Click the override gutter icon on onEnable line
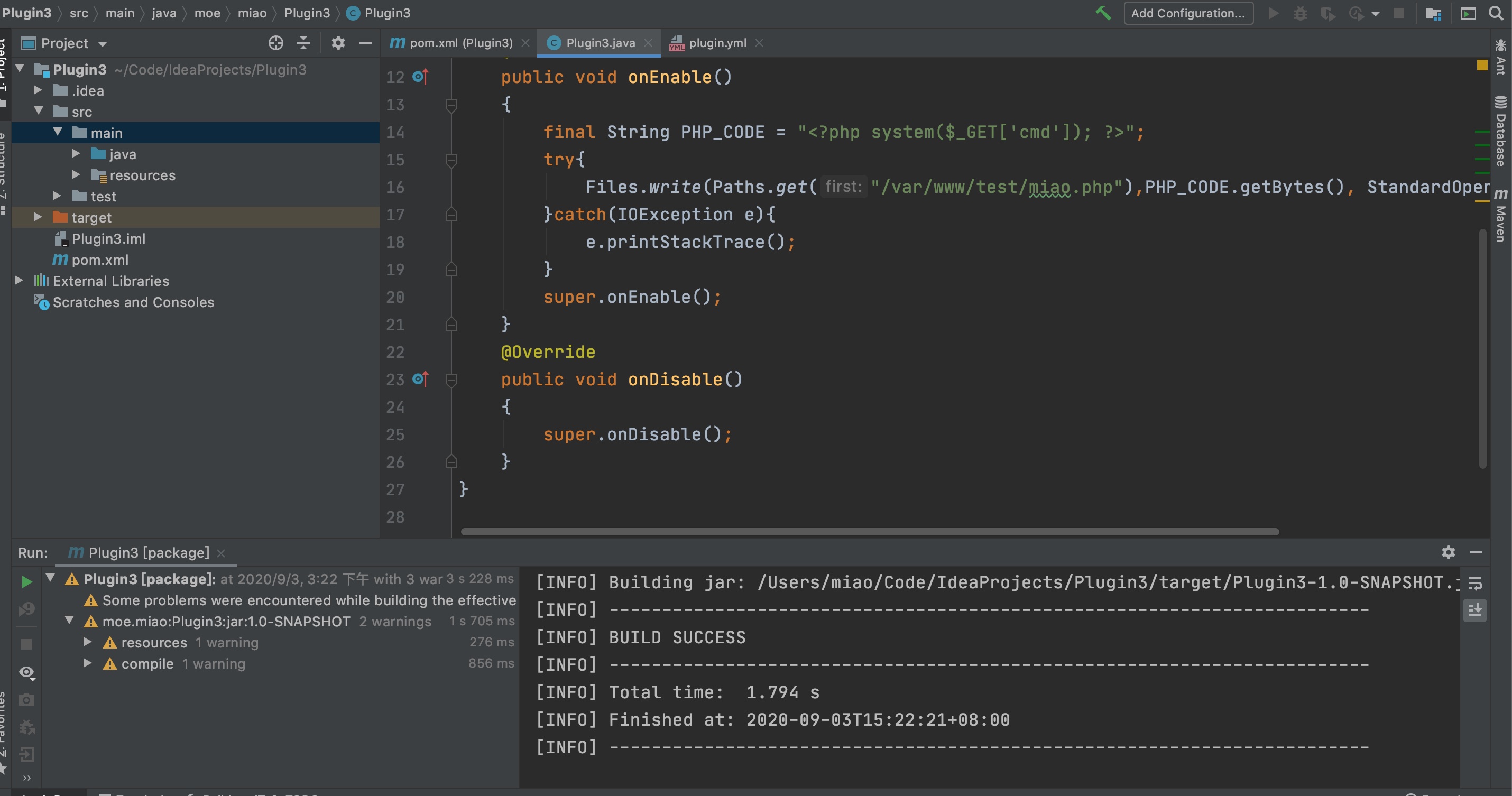 tap(420, 77)
